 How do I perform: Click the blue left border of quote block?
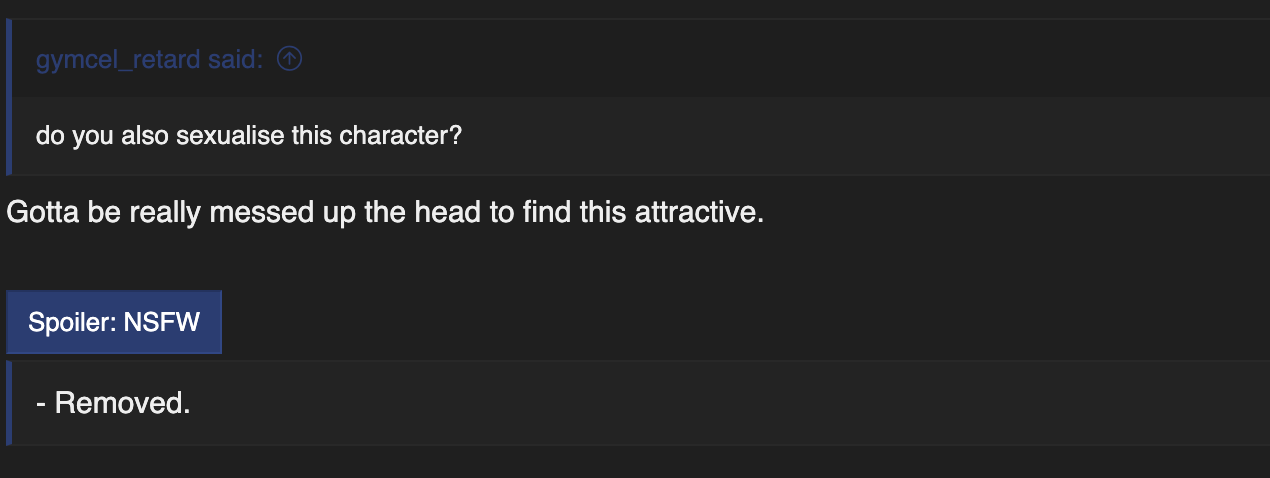point(9,97)
